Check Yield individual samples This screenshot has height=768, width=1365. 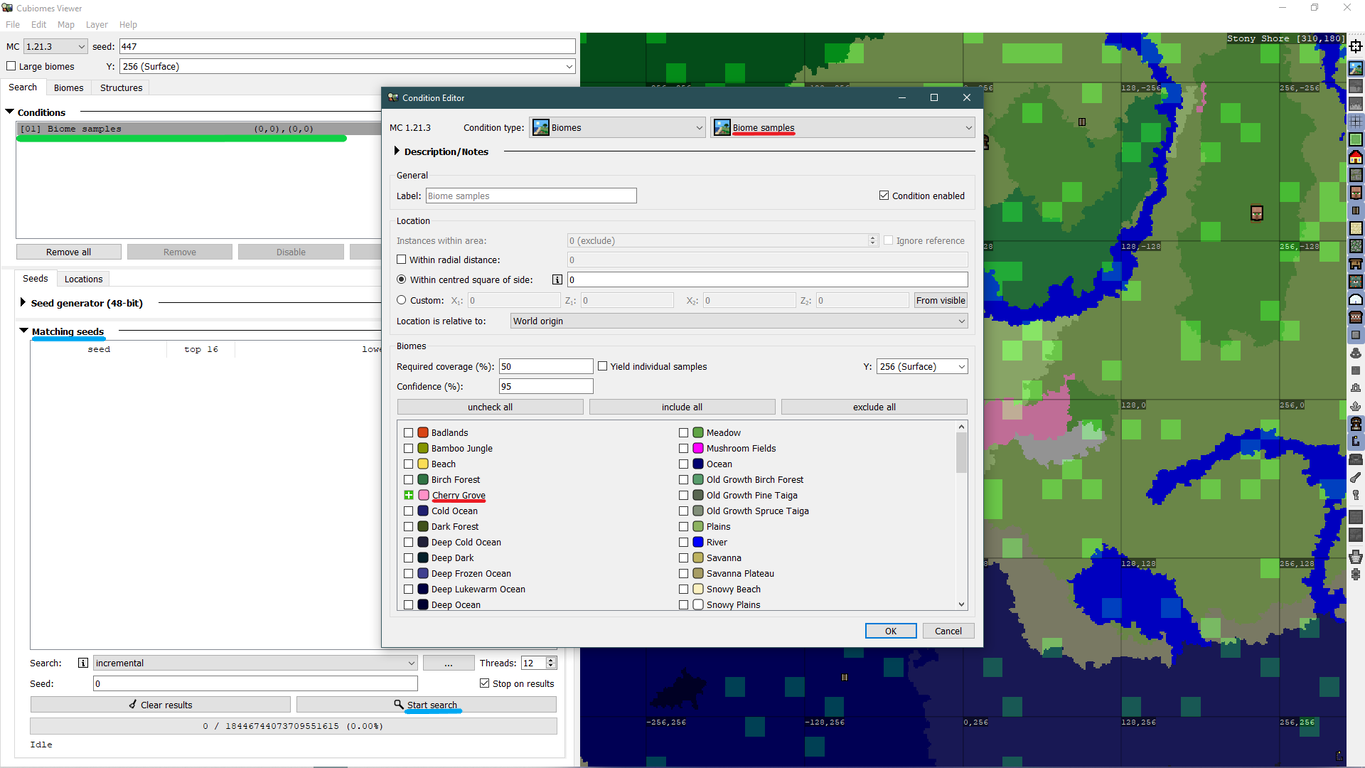coord(603,367)
